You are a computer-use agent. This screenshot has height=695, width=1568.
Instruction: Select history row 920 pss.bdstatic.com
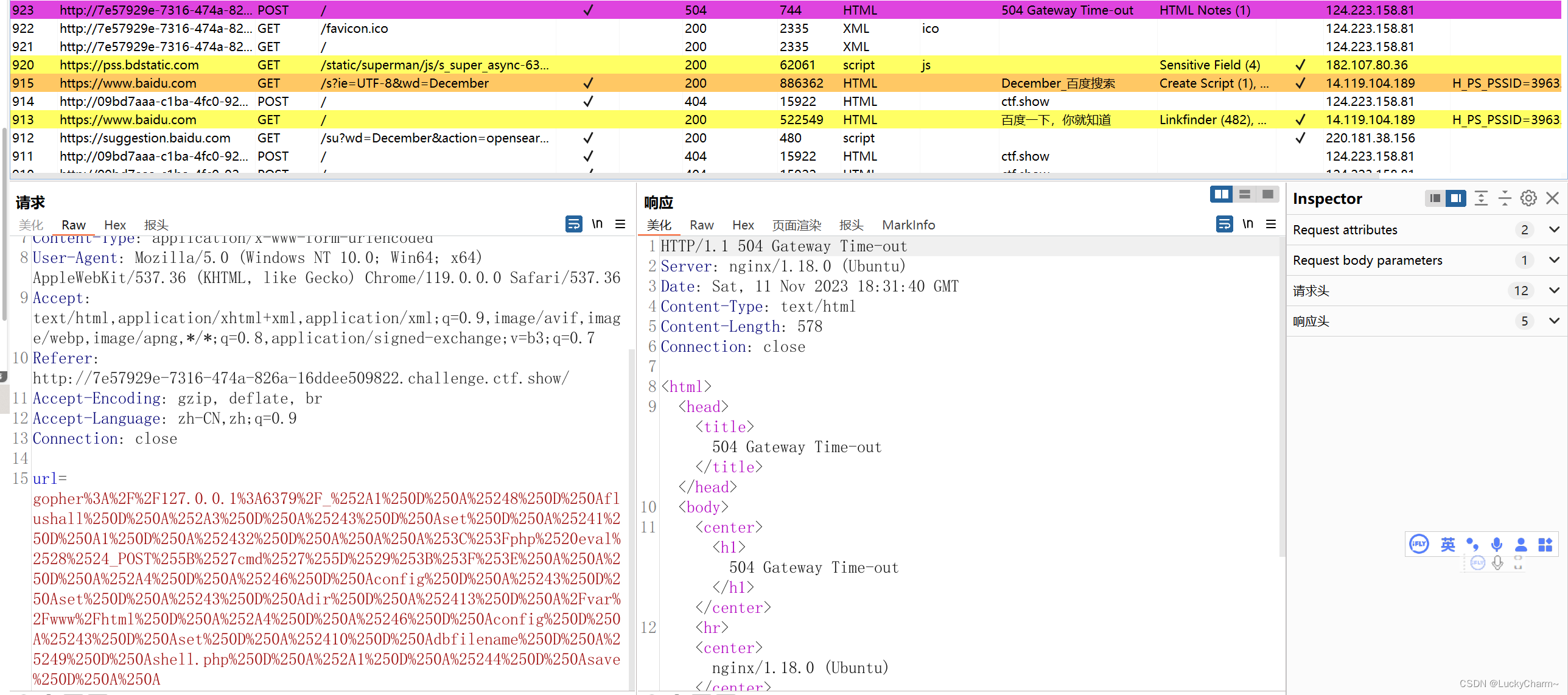[x=786, y=65]
